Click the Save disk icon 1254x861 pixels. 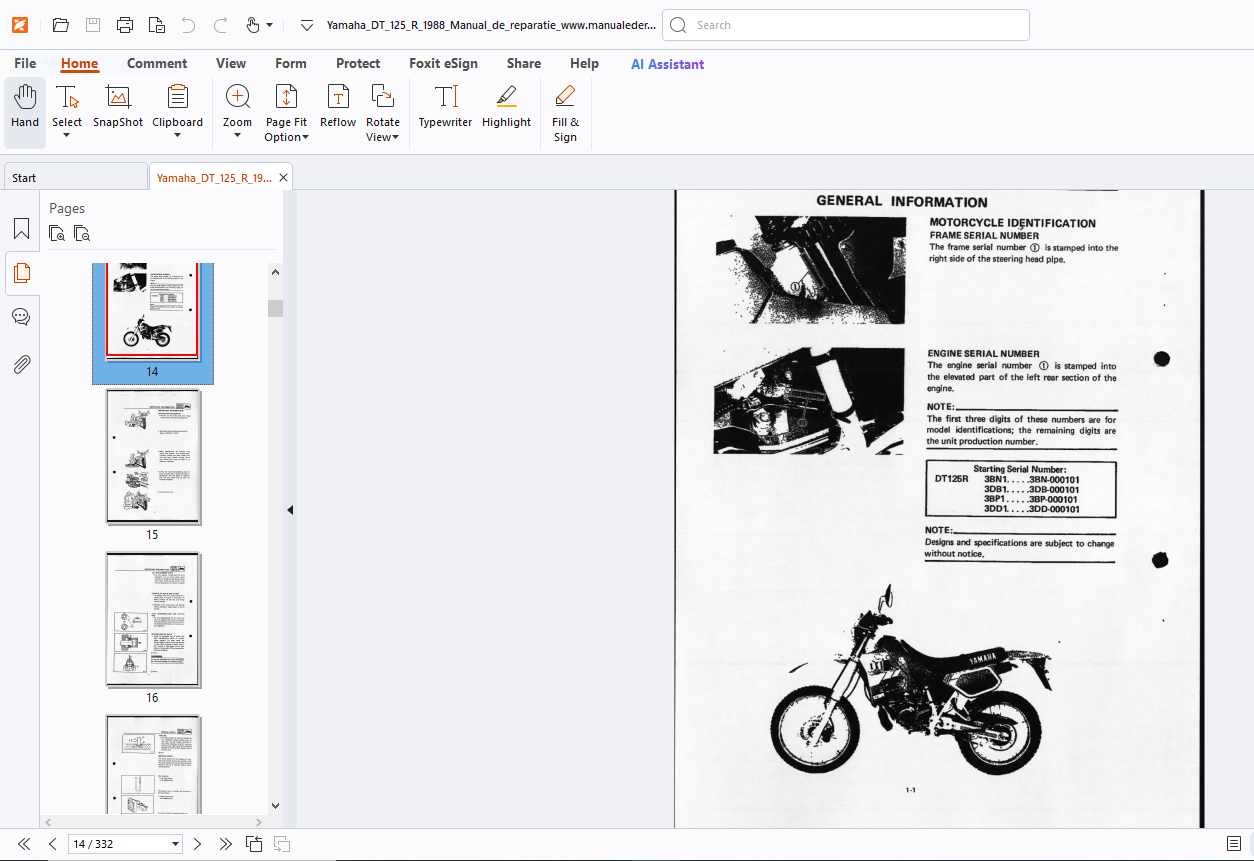[x=92, y=25]
